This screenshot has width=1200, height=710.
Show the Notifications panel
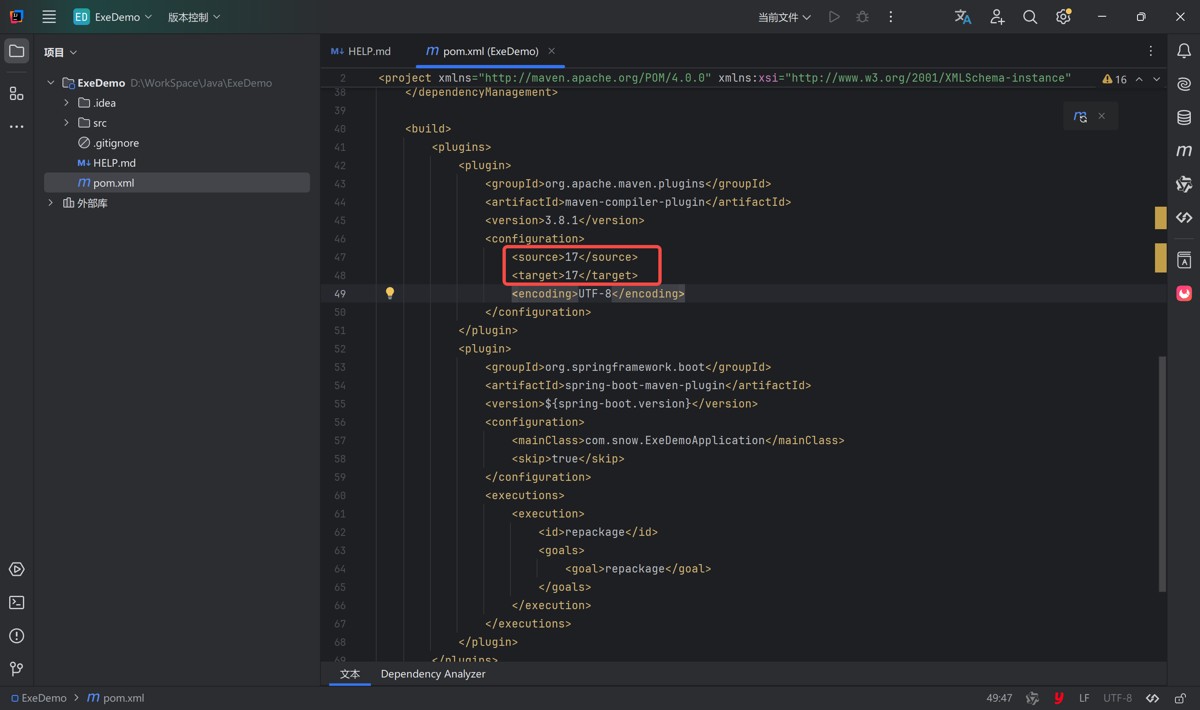pos(1184,51)
